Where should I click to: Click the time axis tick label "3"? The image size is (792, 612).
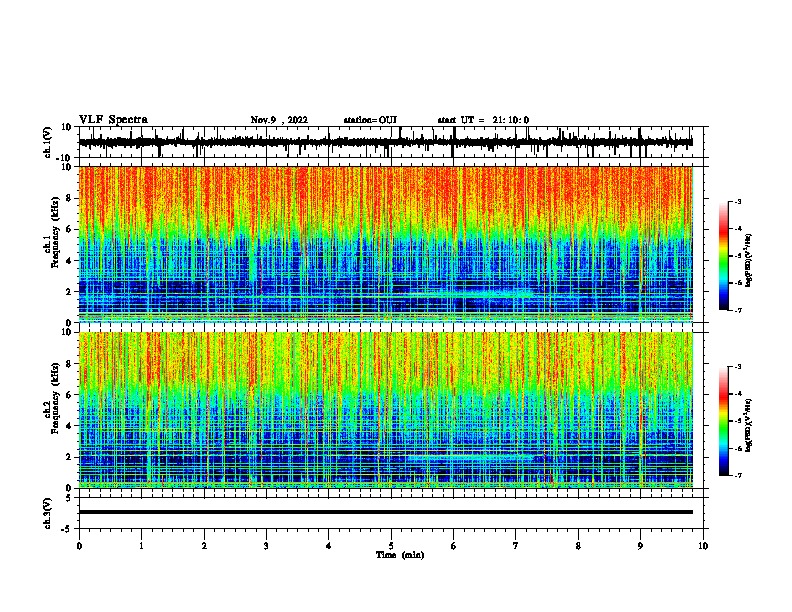pyautogui.click(x=266, y=546)
